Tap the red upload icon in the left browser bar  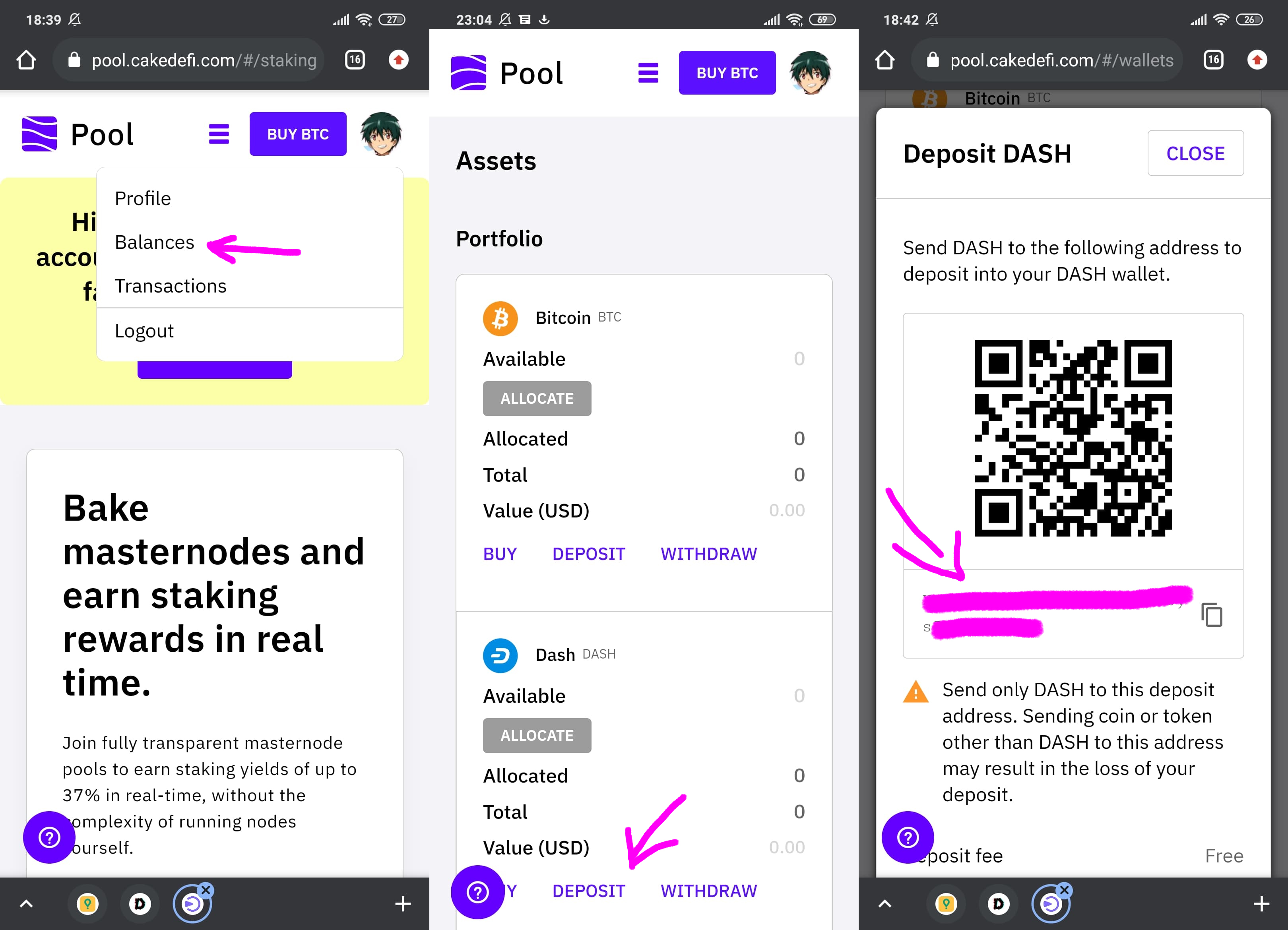pos(399,60)
